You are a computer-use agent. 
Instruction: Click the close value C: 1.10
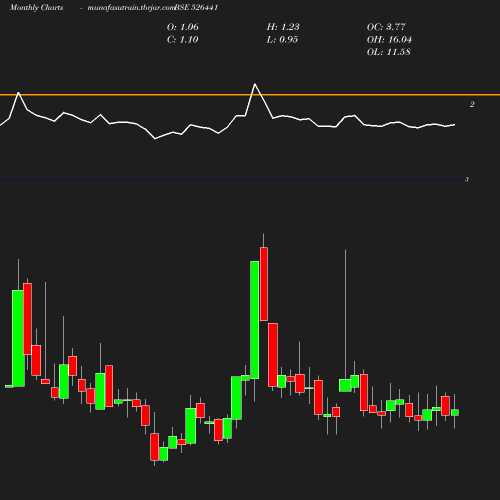click(x=183, y=40)
